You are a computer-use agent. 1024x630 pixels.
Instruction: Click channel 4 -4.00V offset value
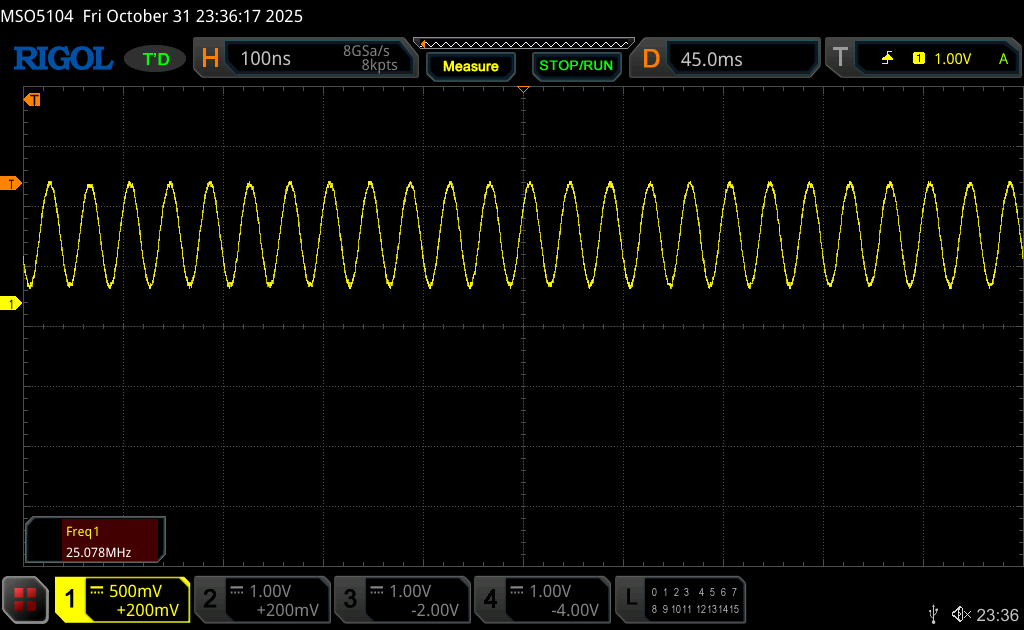tap(575, 610)
